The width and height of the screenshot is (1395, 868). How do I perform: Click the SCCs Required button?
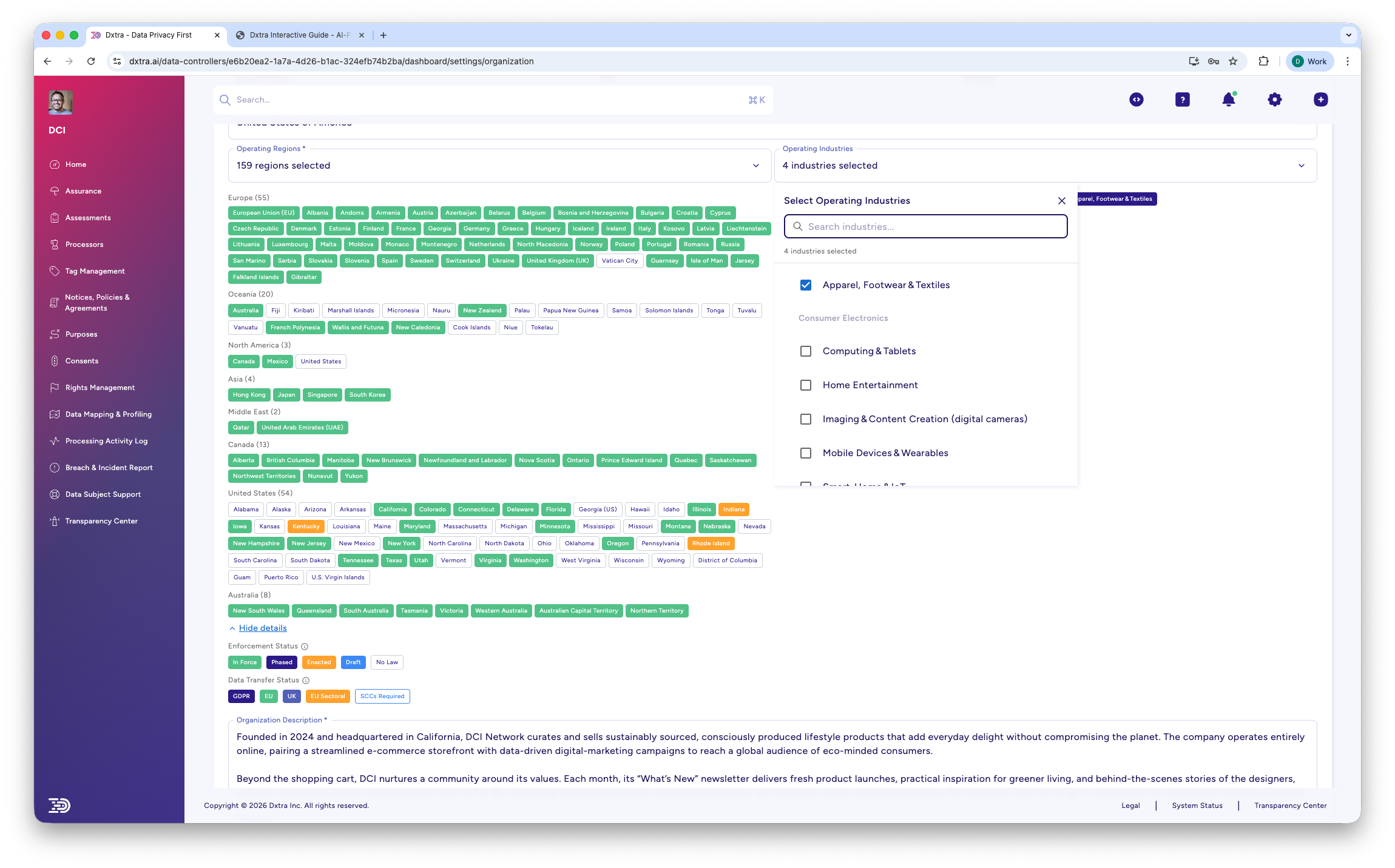point(382,696)
